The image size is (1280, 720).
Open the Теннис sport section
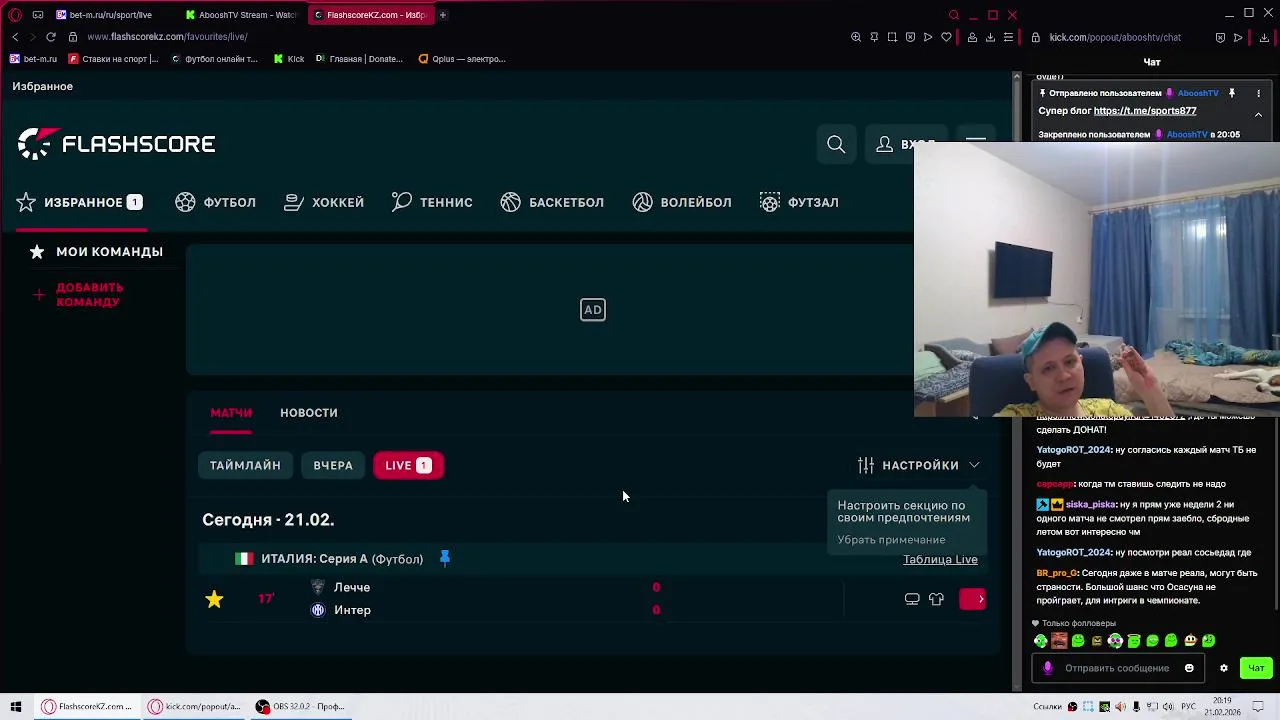pos(432,202)
